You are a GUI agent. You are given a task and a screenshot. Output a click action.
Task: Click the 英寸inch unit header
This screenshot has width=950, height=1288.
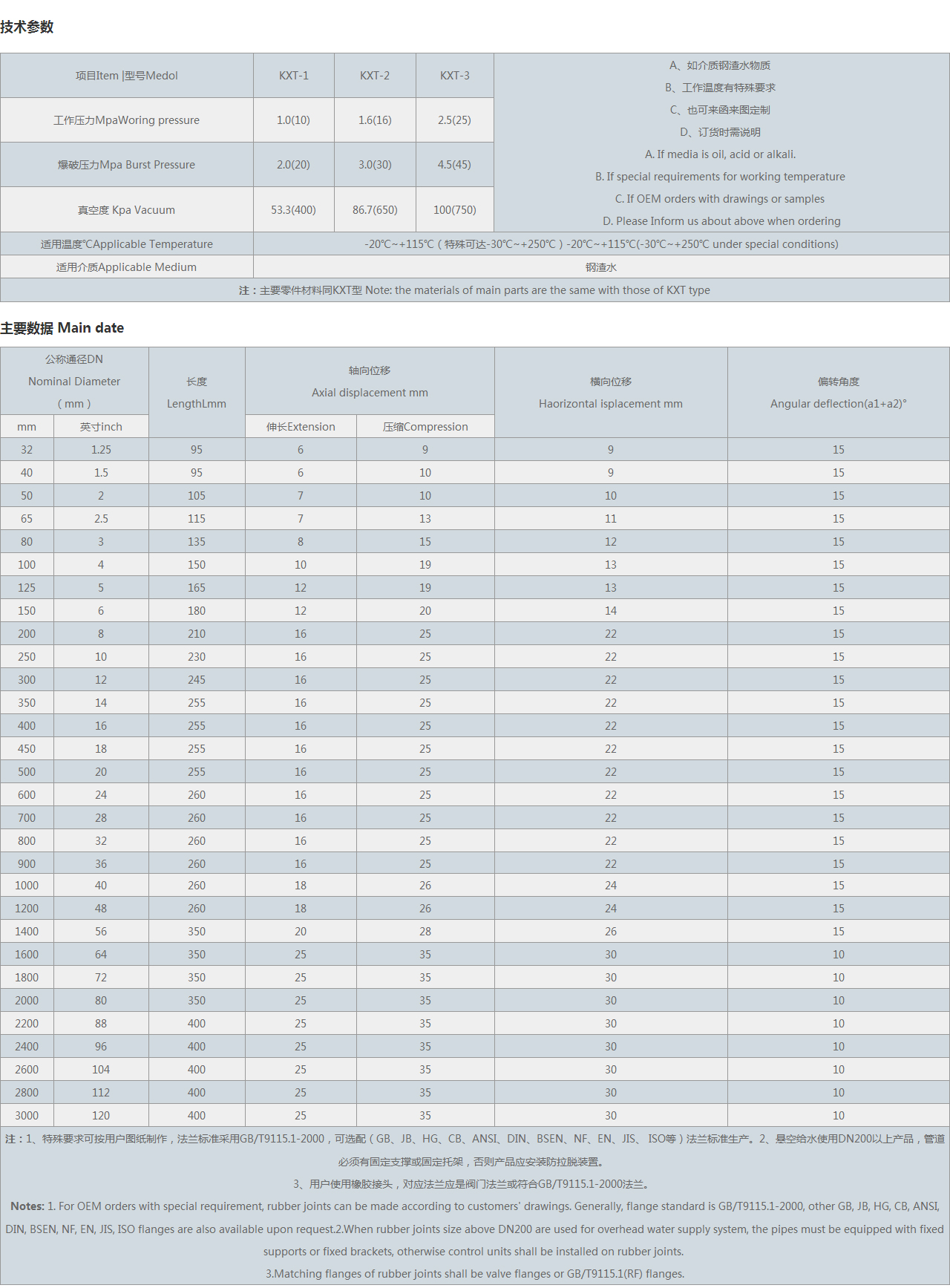pos(101,427)
